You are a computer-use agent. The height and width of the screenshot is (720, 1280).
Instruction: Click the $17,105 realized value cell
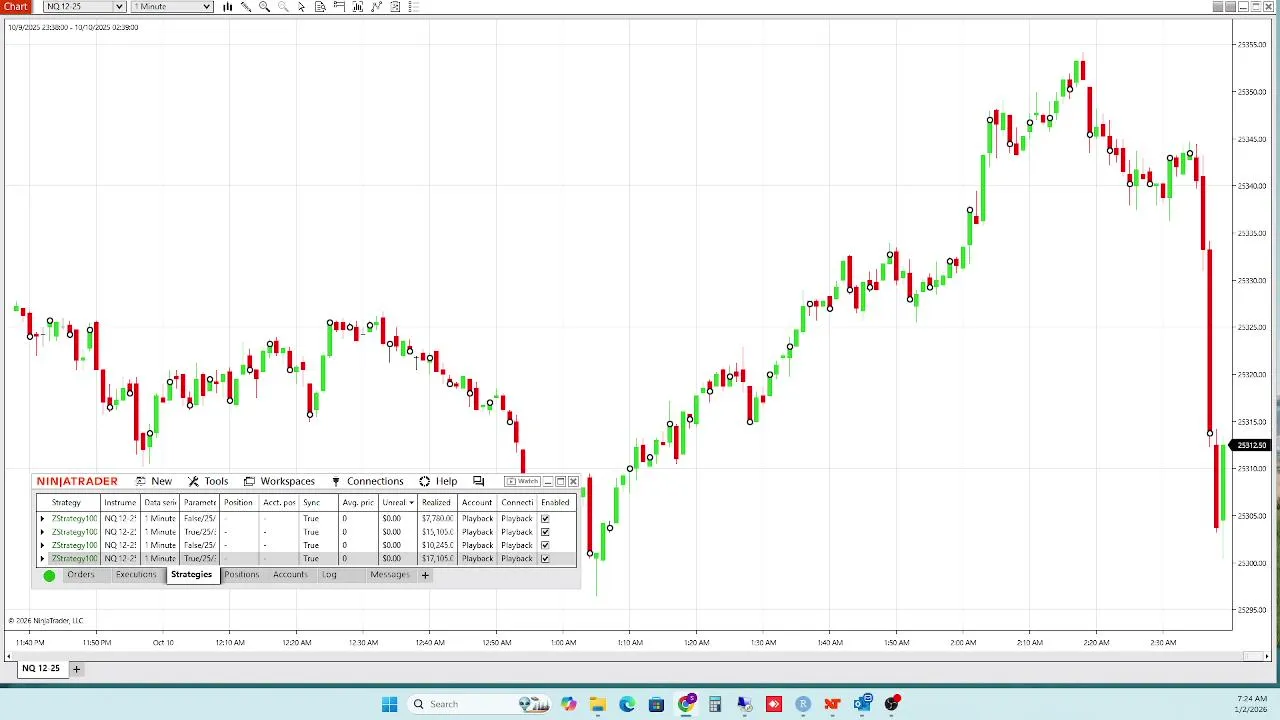[x=437, y=558]
